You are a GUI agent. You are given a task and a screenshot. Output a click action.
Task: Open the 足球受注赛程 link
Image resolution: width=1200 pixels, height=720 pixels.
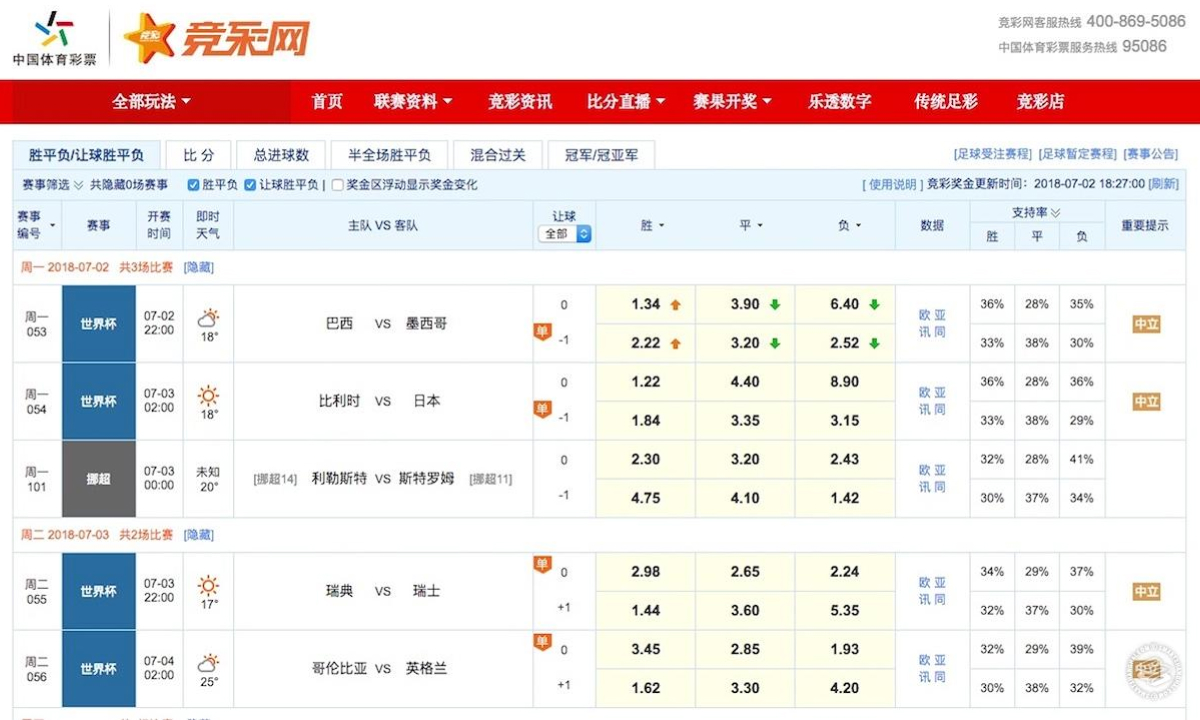(x=992, y=154)
